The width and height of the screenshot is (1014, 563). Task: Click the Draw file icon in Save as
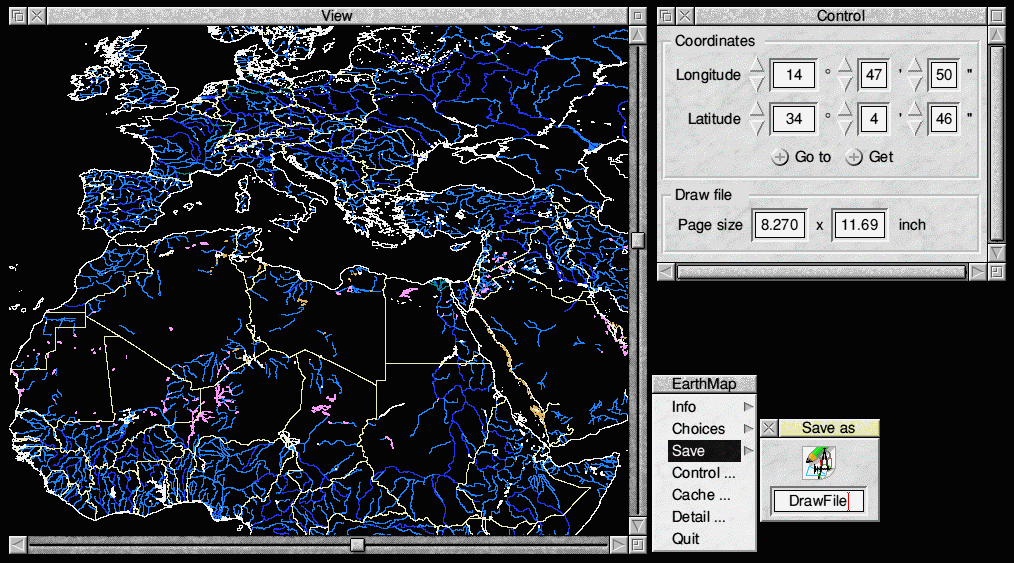point(819,463)
